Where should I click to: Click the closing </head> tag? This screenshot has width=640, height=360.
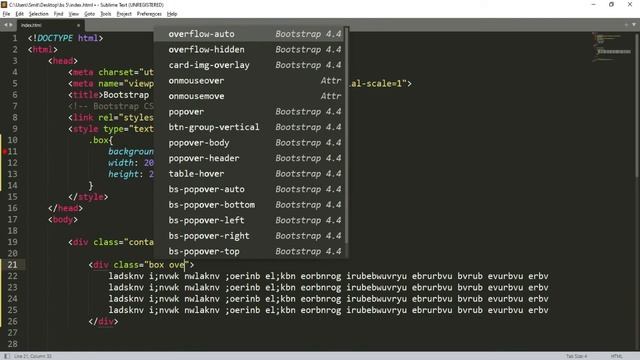pos(65,208)
